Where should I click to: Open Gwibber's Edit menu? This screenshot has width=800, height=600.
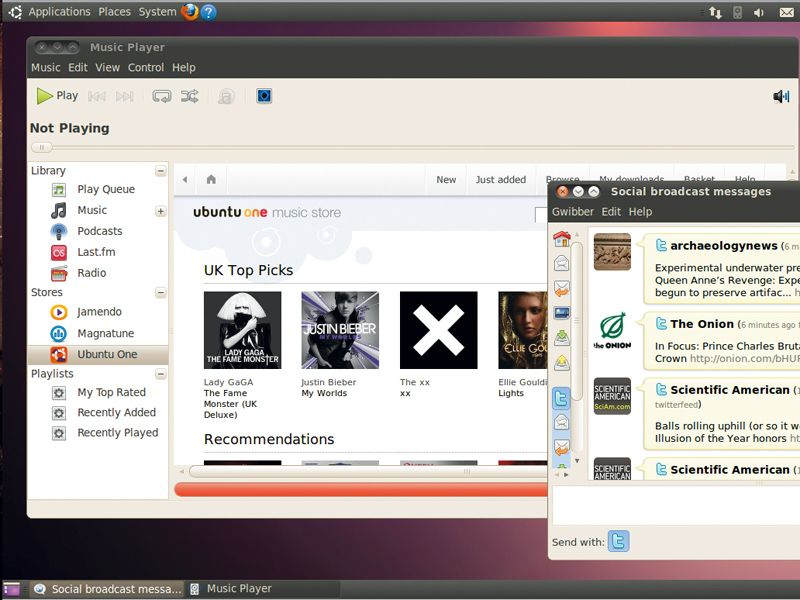point(611,212)
